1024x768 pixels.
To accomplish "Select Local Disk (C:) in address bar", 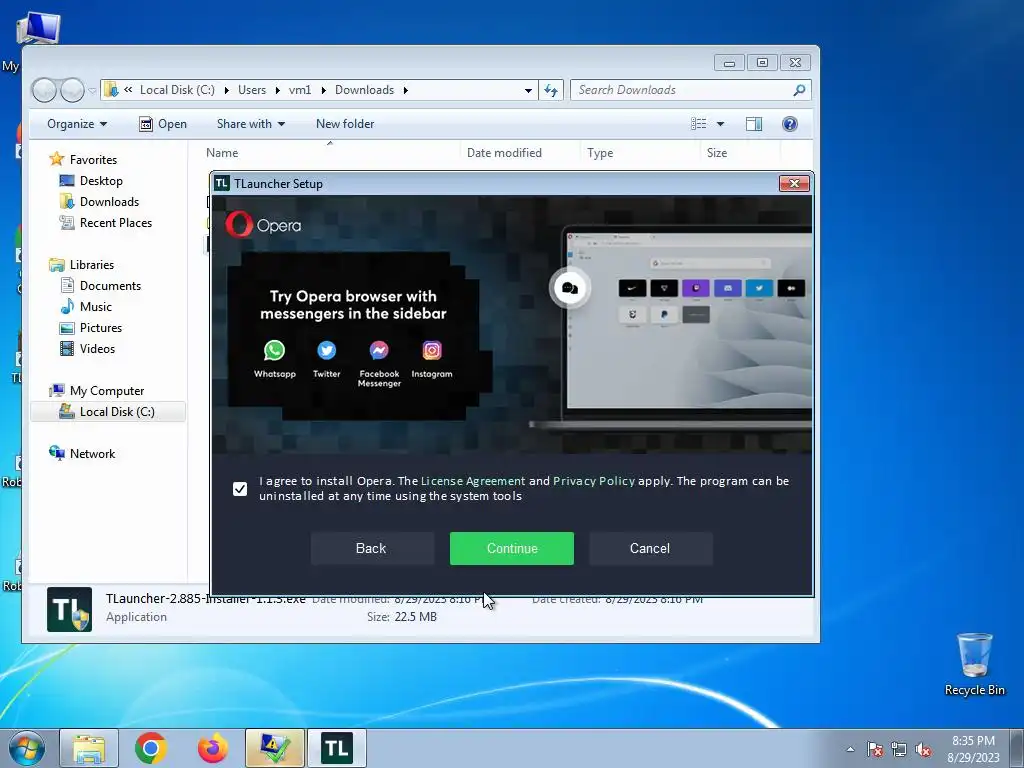I will (x=177, y=90).
